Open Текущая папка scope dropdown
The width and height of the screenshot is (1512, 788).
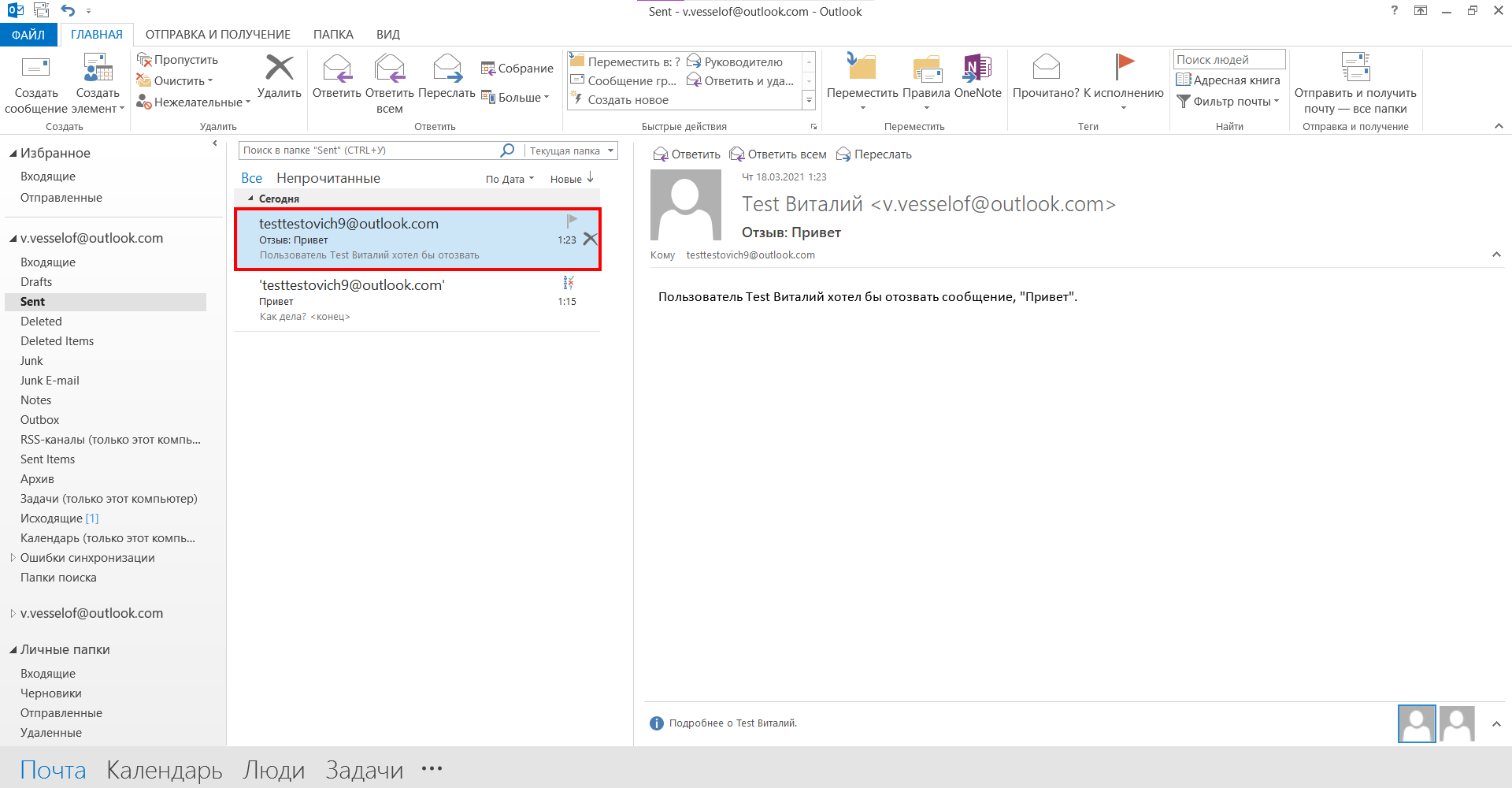point(571,151)
